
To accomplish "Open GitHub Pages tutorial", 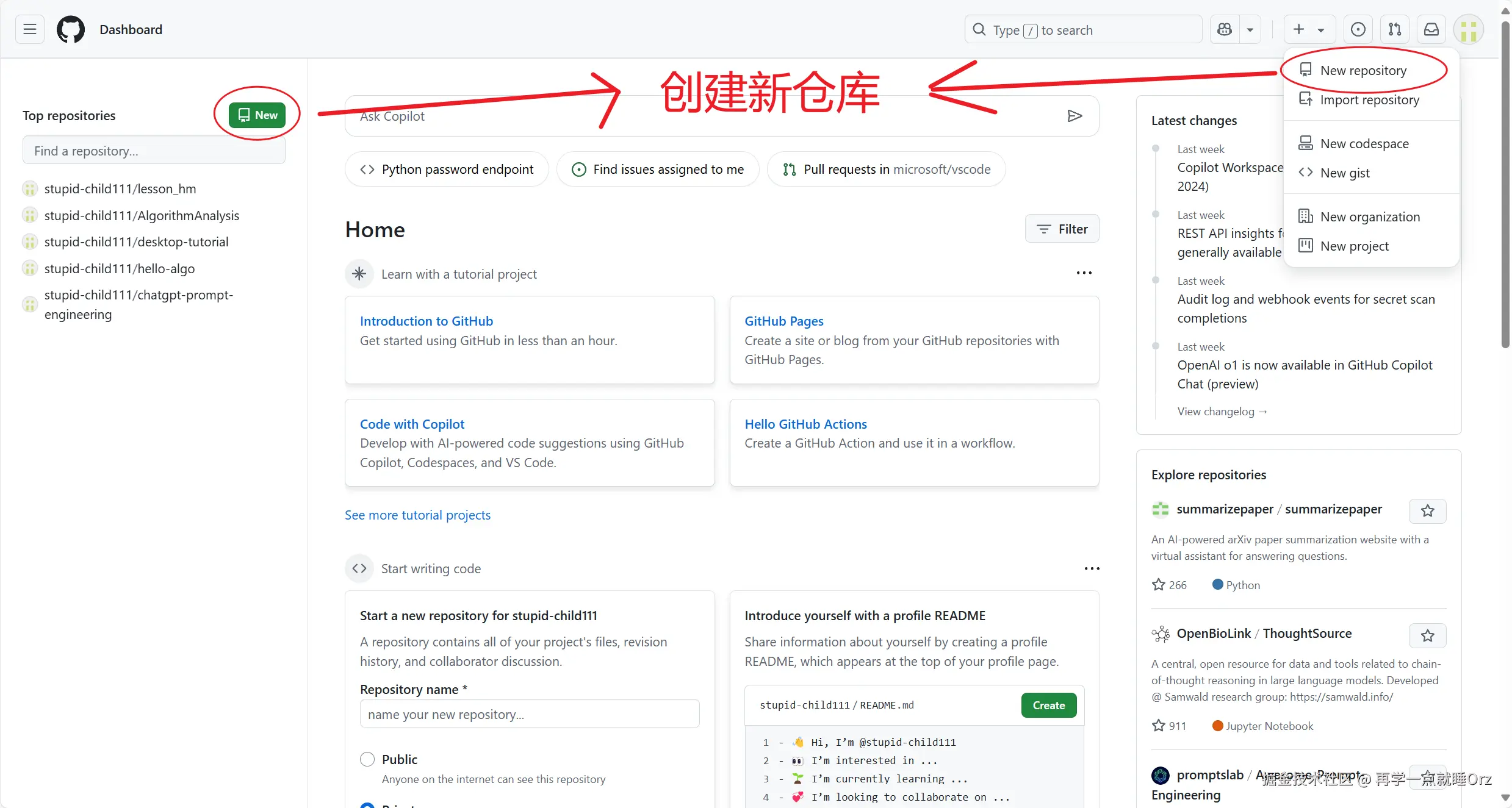I will [783, 321].
